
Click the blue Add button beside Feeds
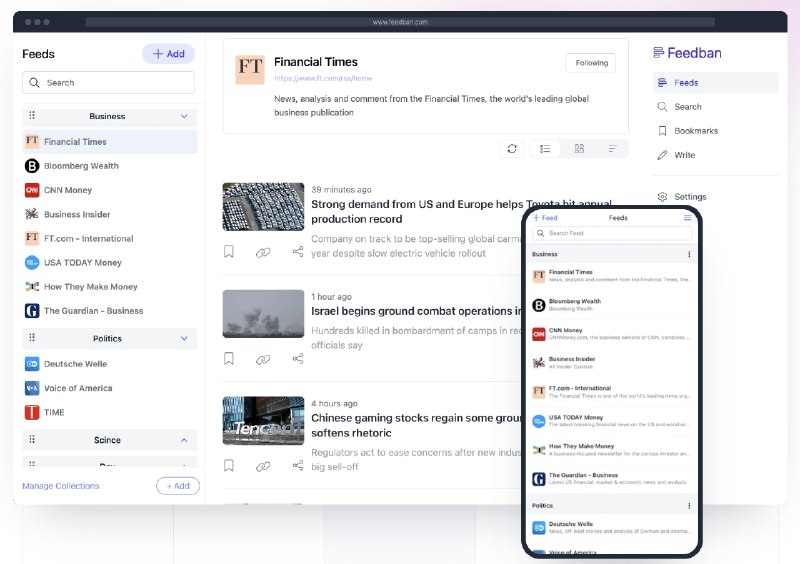[168, 54]
